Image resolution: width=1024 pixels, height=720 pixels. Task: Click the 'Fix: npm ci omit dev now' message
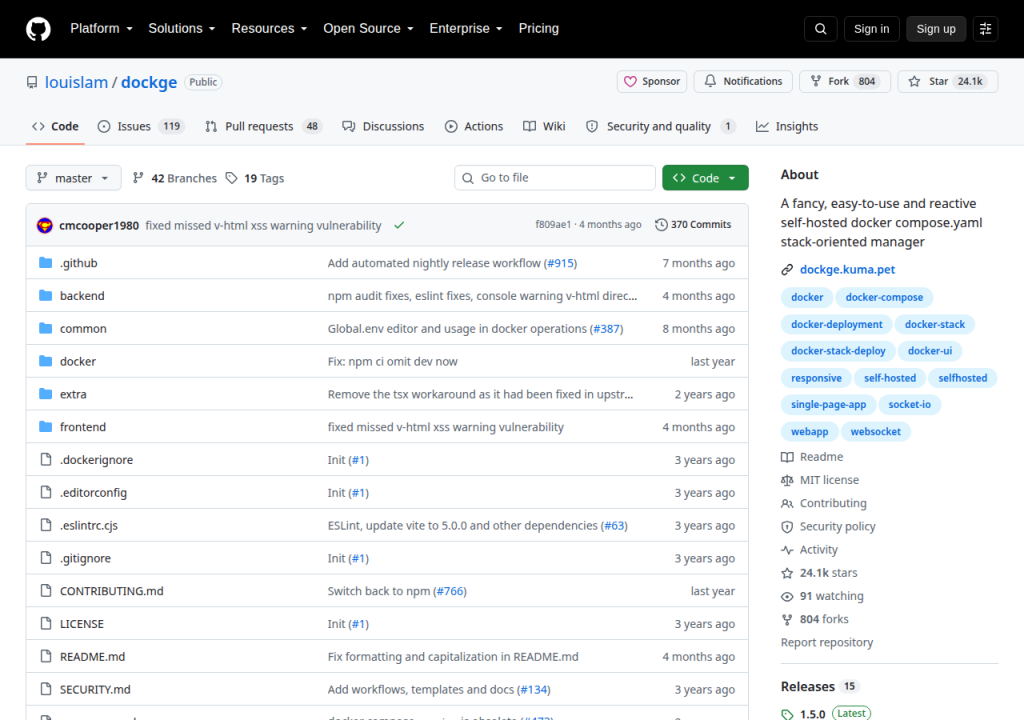tap(392, 362)
